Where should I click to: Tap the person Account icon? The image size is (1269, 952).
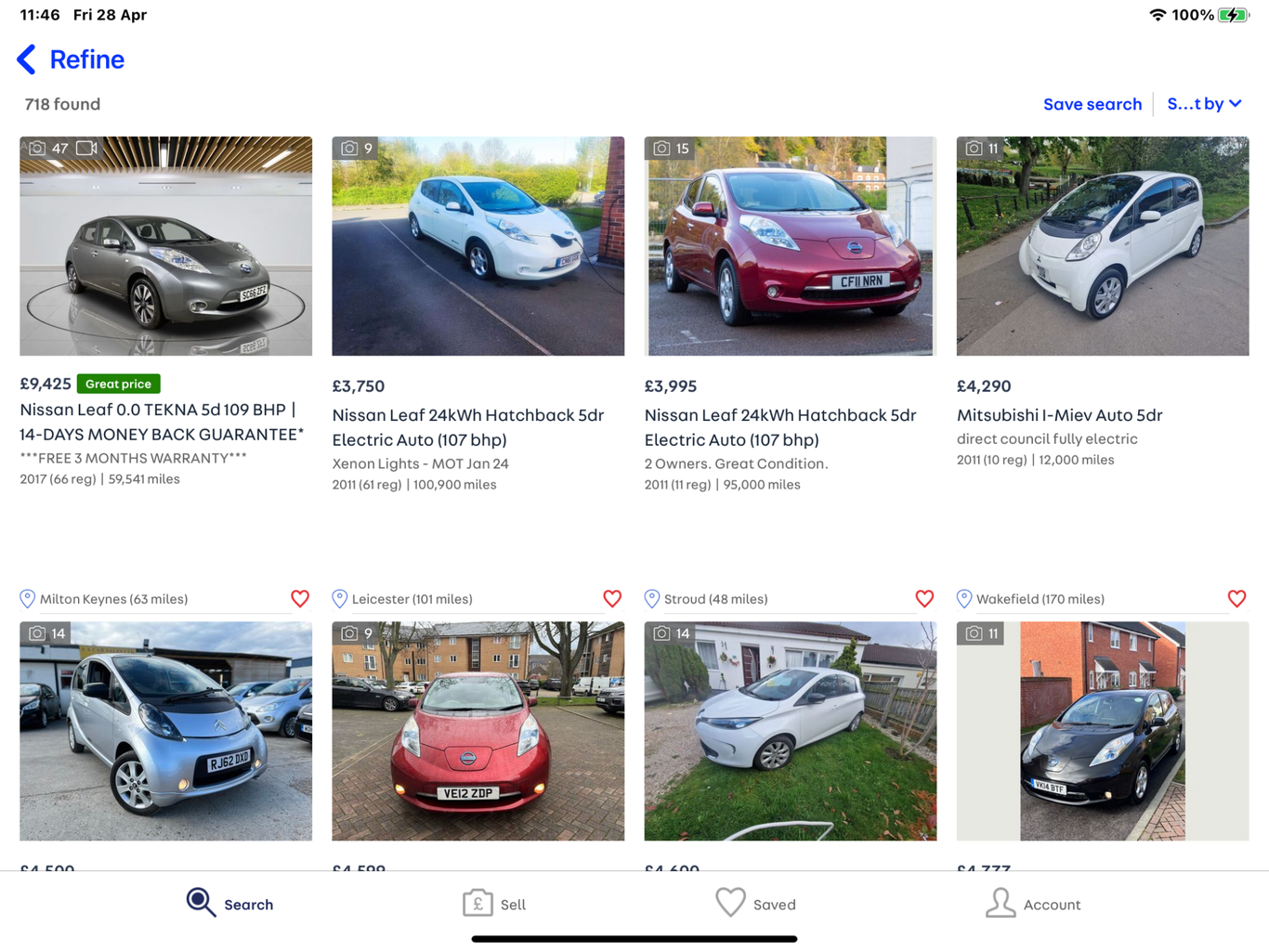pyautogui.click(x=1001, y=903)
